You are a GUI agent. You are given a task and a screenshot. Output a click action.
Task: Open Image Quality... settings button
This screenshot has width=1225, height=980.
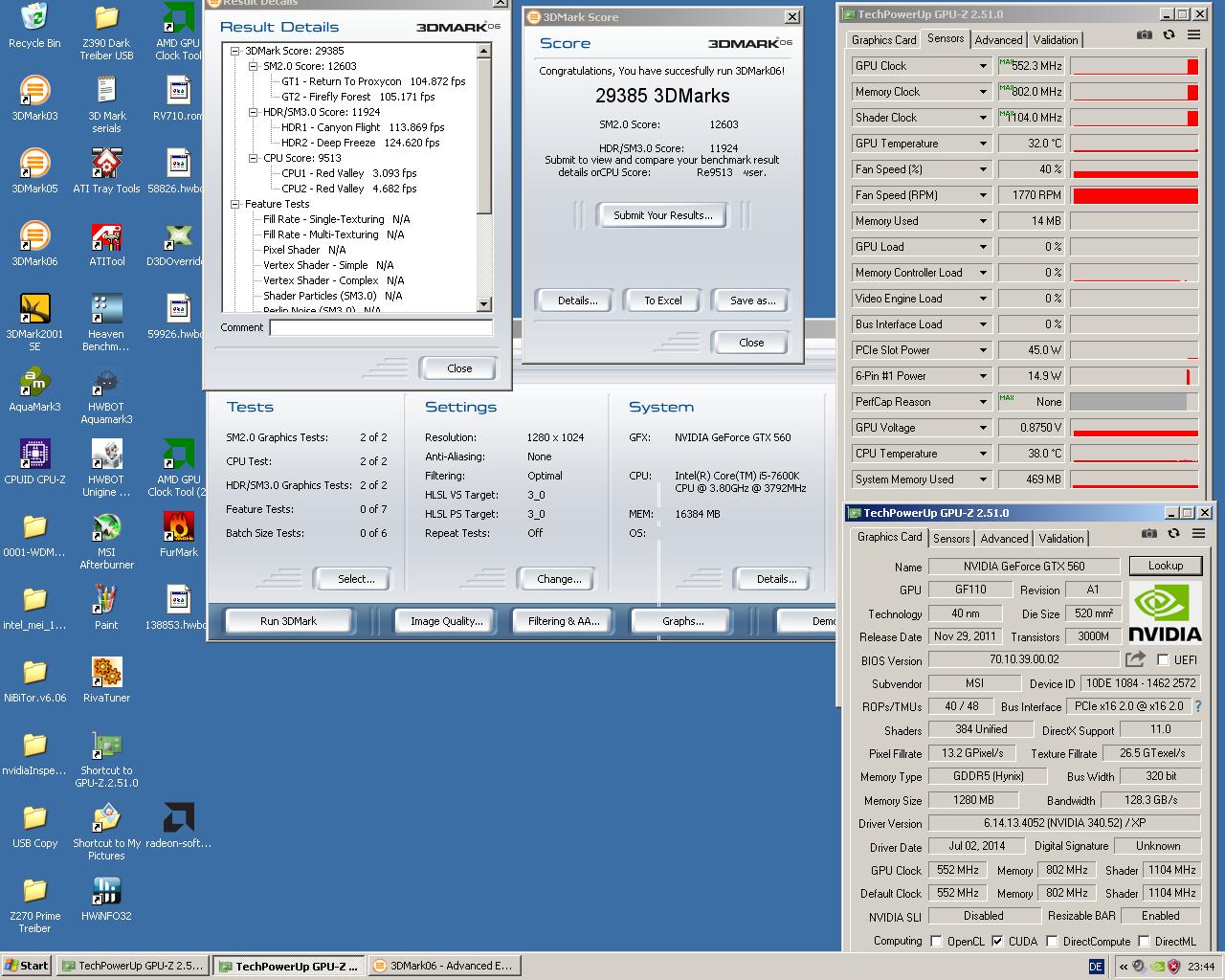tap(446, 621)
